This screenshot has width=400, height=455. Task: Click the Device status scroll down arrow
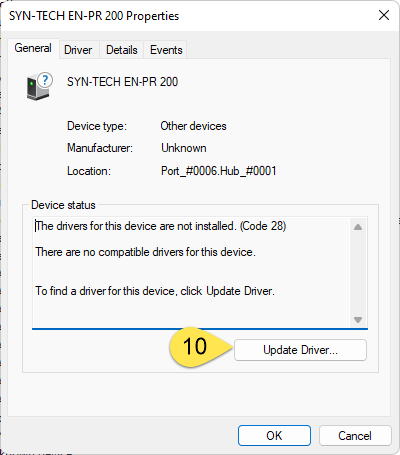358,320
